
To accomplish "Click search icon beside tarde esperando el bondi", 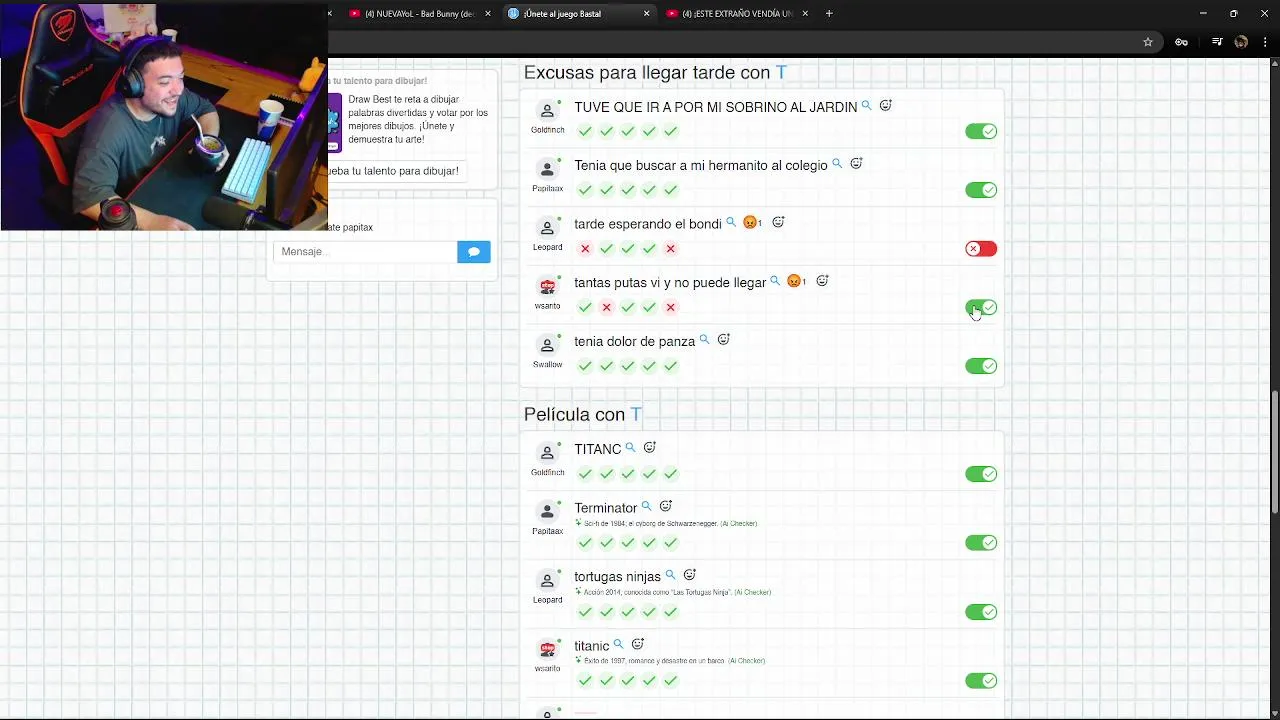I will point(731,222).
